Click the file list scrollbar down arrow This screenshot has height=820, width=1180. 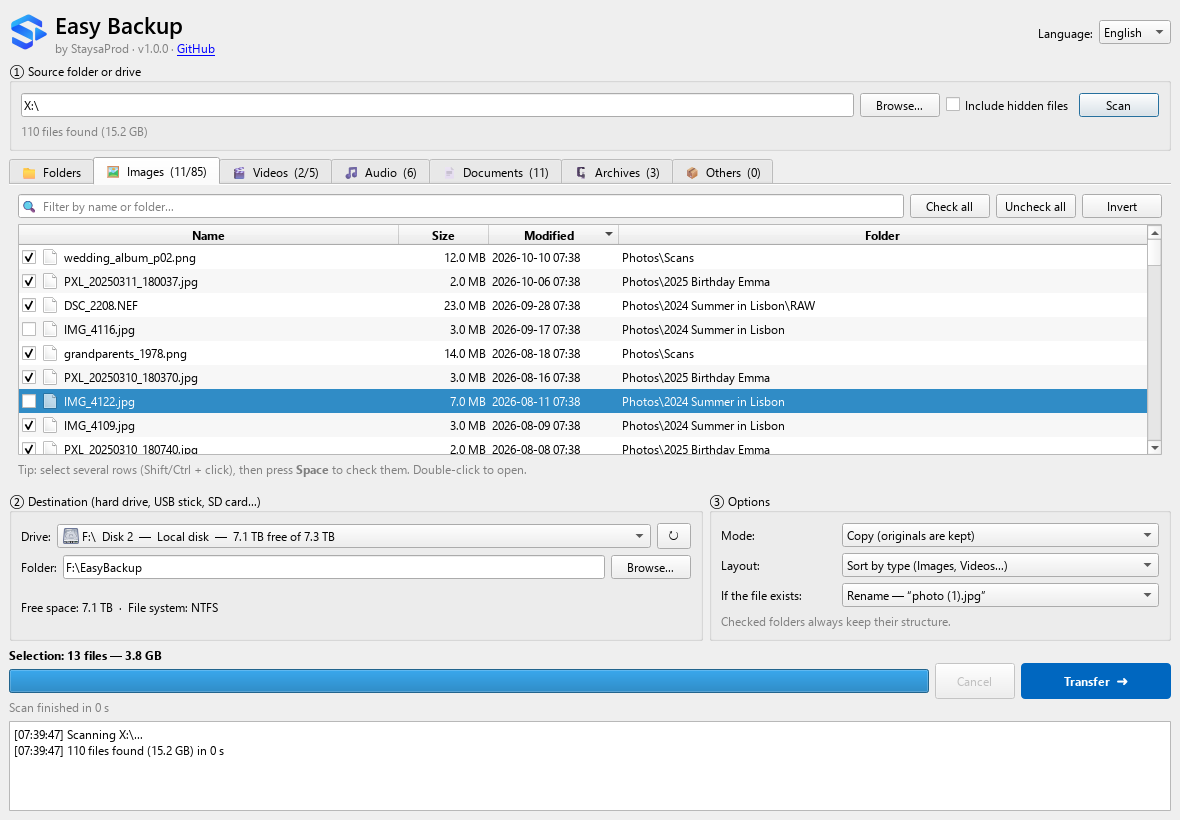click(1154, 448)
